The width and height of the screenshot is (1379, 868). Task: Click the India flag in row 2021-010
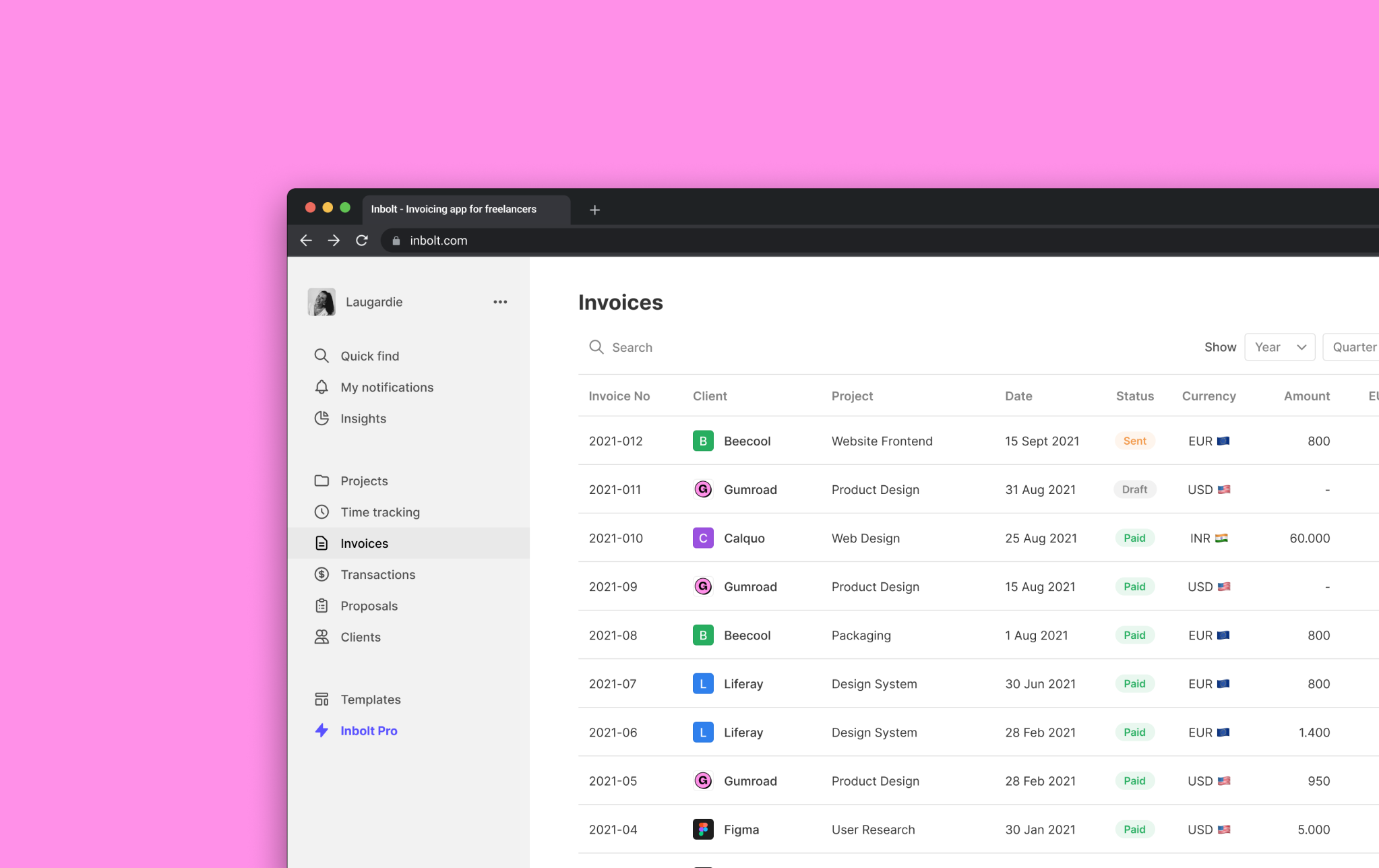coord(1221,538)
